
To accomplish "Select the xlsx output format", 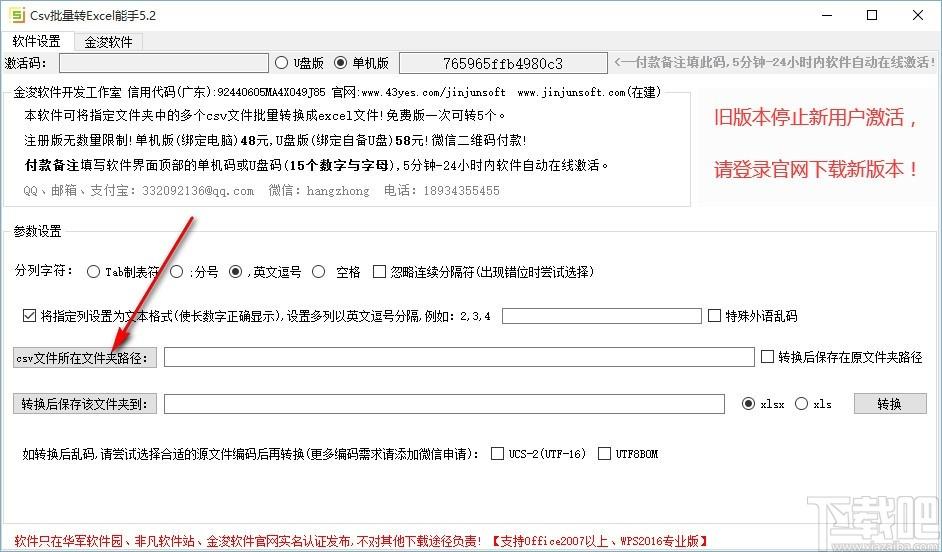I will [748, 404].
